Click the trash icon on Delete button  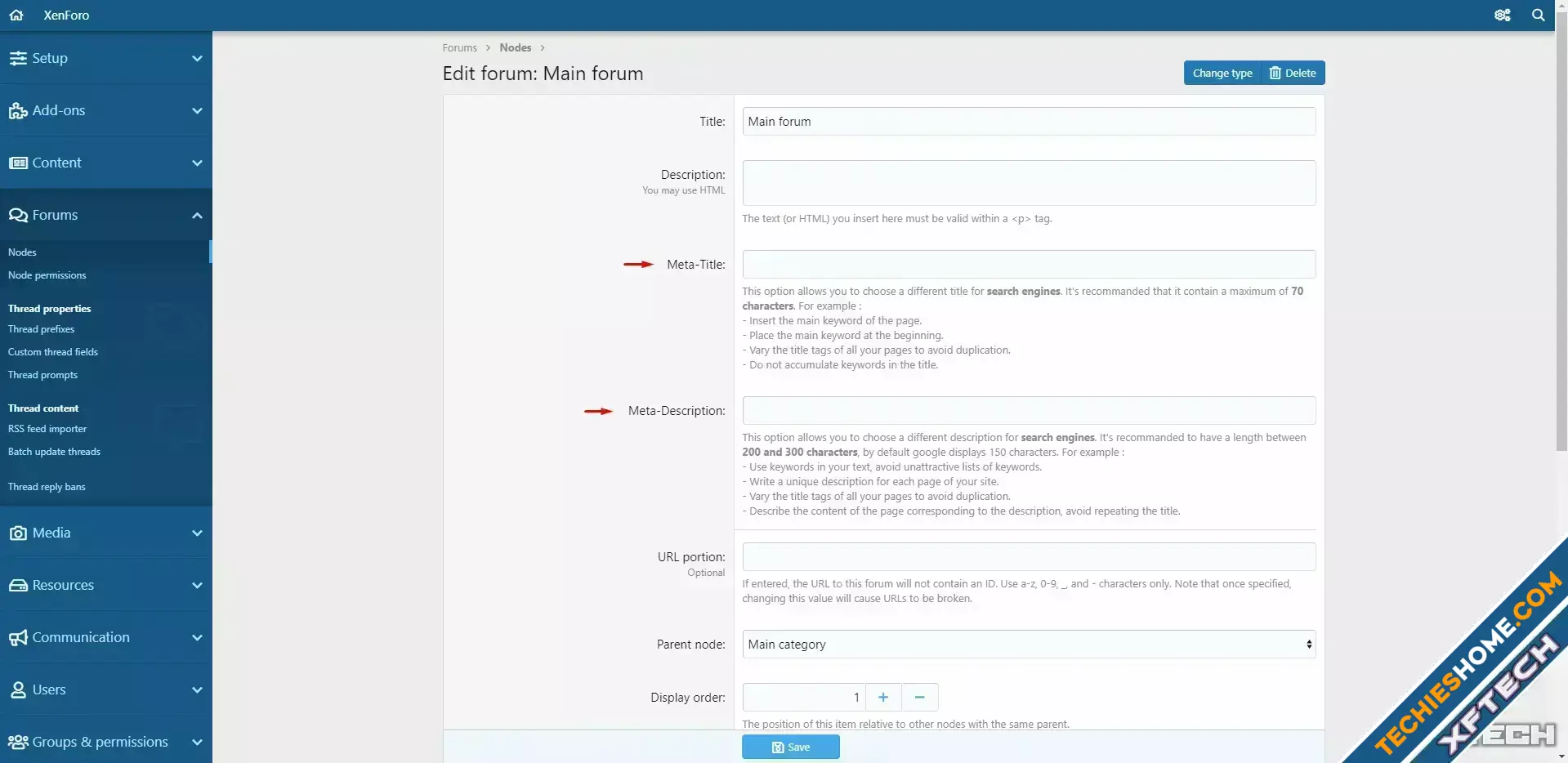1275,73
